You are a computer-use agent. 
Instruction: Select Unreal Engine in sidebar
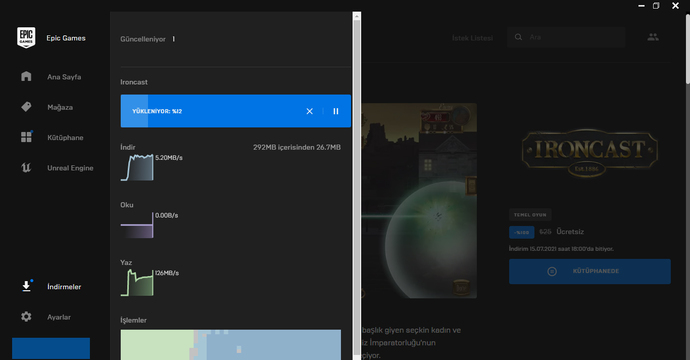tap(70, 168)
